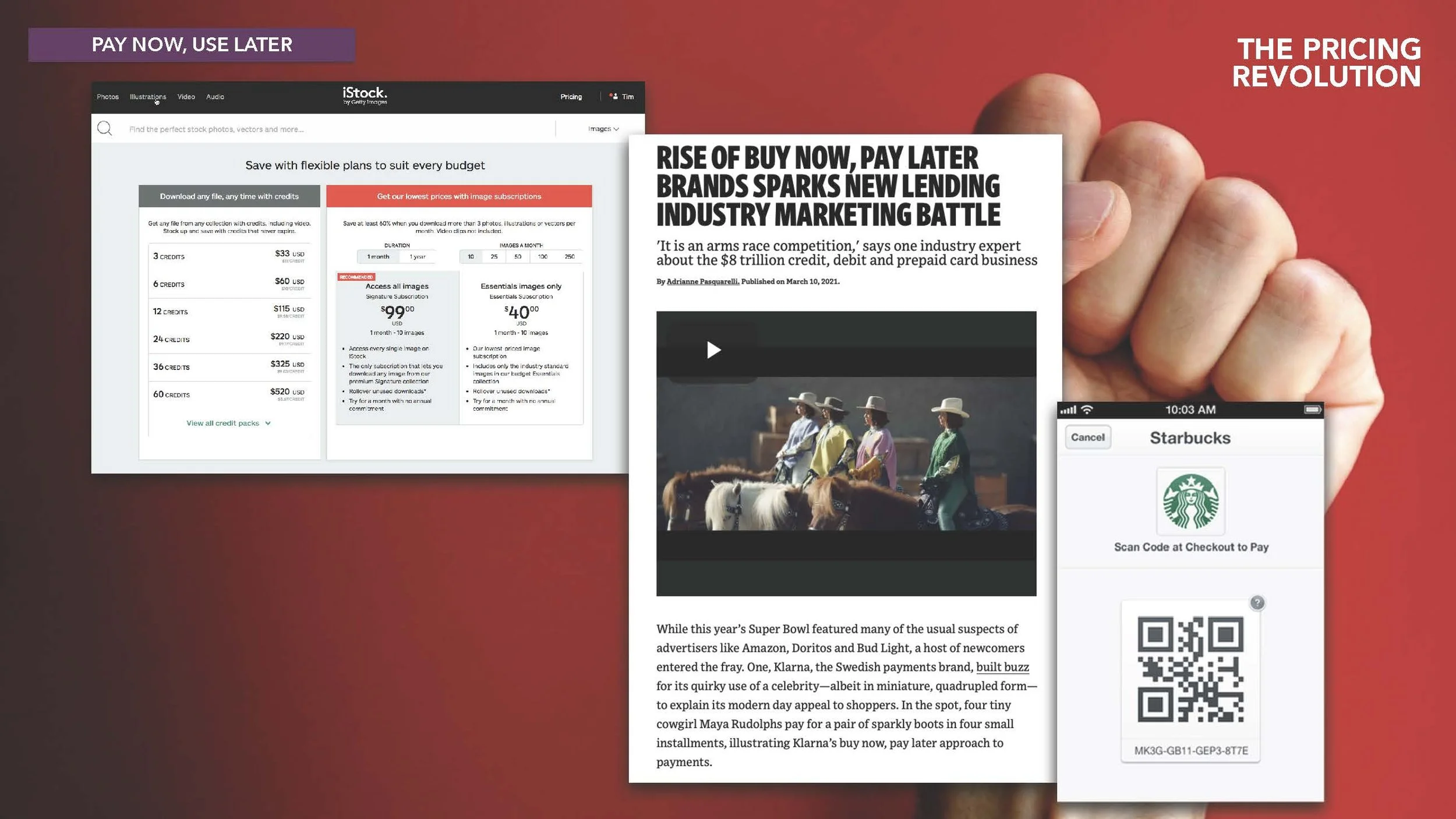Tap the Cancel button in Starbucks app
The width and height of the screenshot is (1456, 819).
tap(1087, 437)
